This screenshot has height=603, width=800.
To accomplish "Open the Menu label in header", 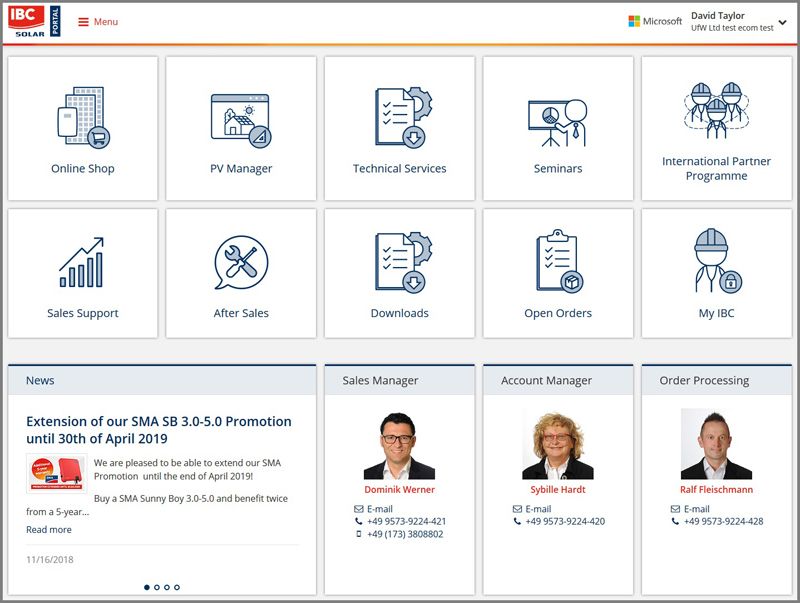I will click(x=106, y=22).
